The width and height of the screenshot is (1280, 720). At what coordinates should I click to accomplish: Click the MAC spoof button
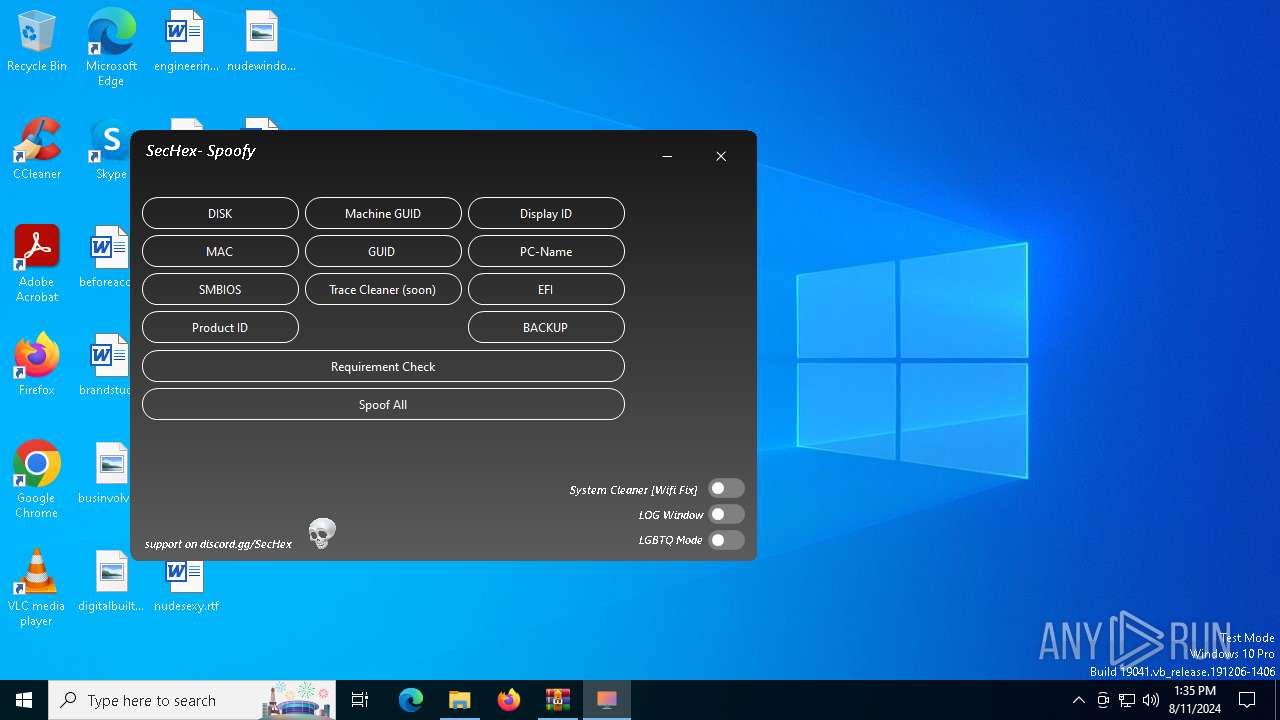(220, 251)
